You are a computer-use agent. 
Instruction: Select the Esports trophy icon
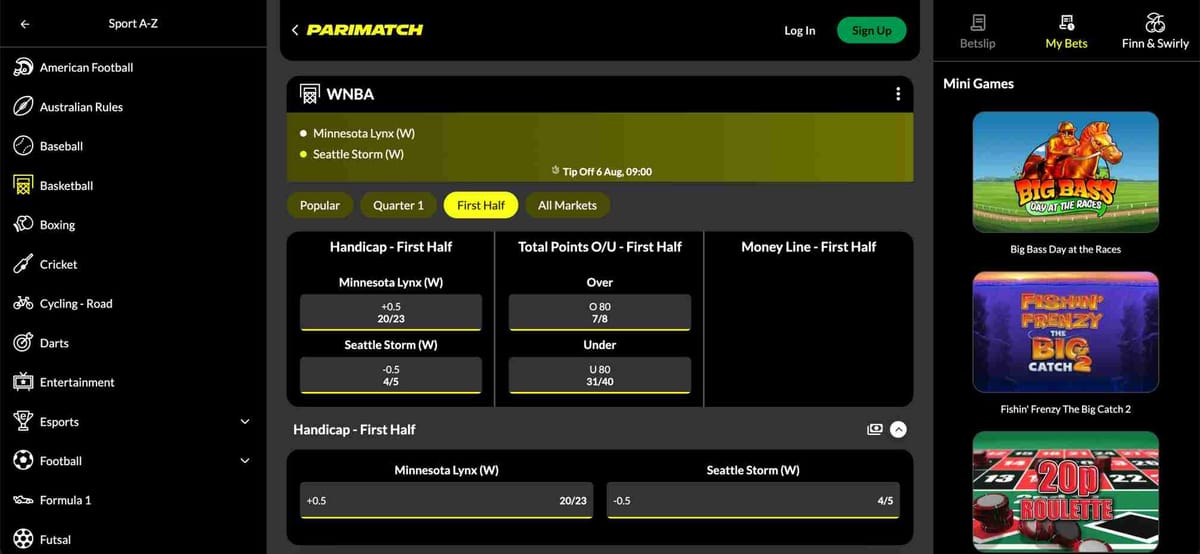point(23,421)
